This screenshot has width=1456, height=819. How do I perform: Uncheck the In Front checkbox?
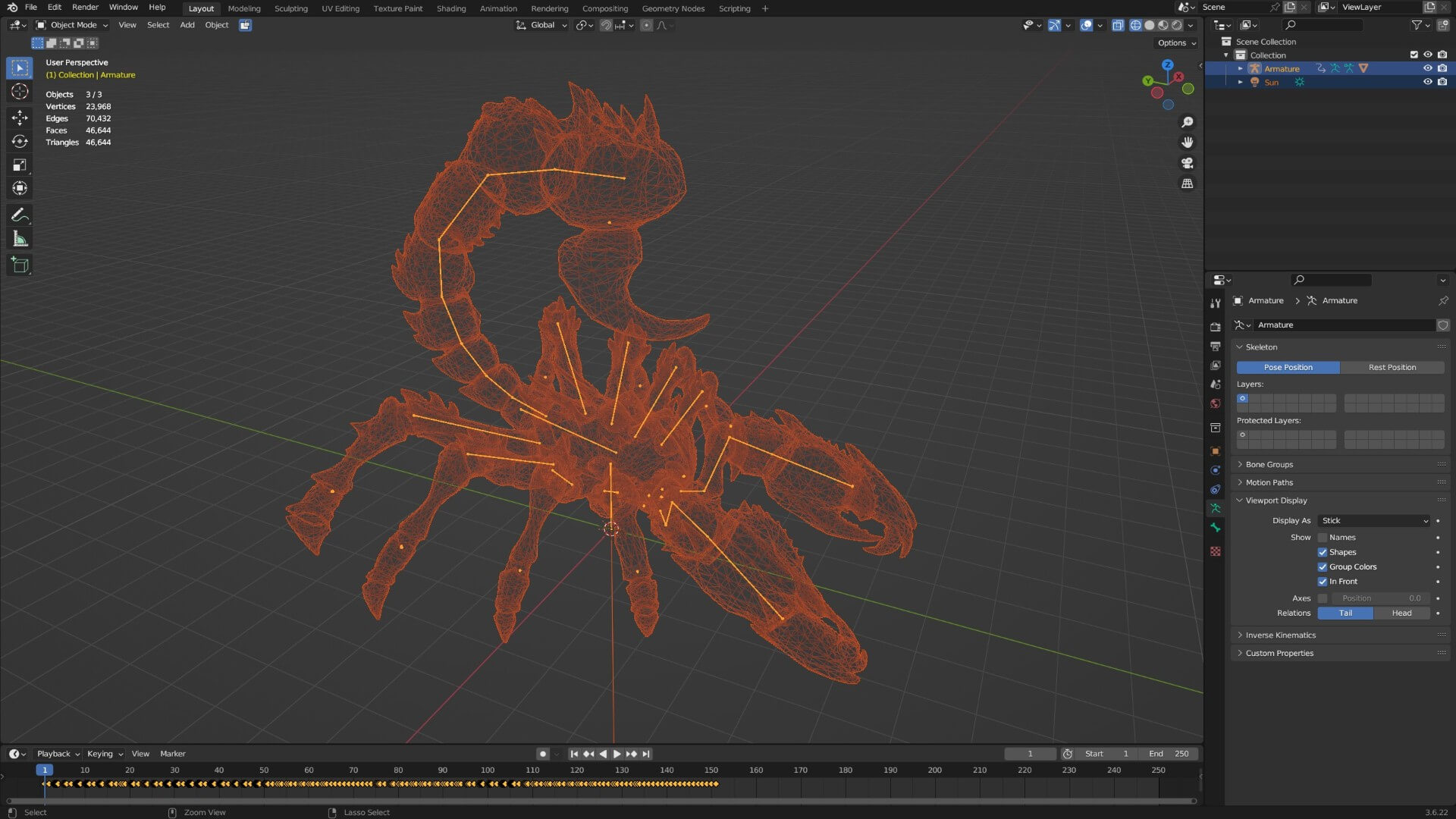(1323, 582)
